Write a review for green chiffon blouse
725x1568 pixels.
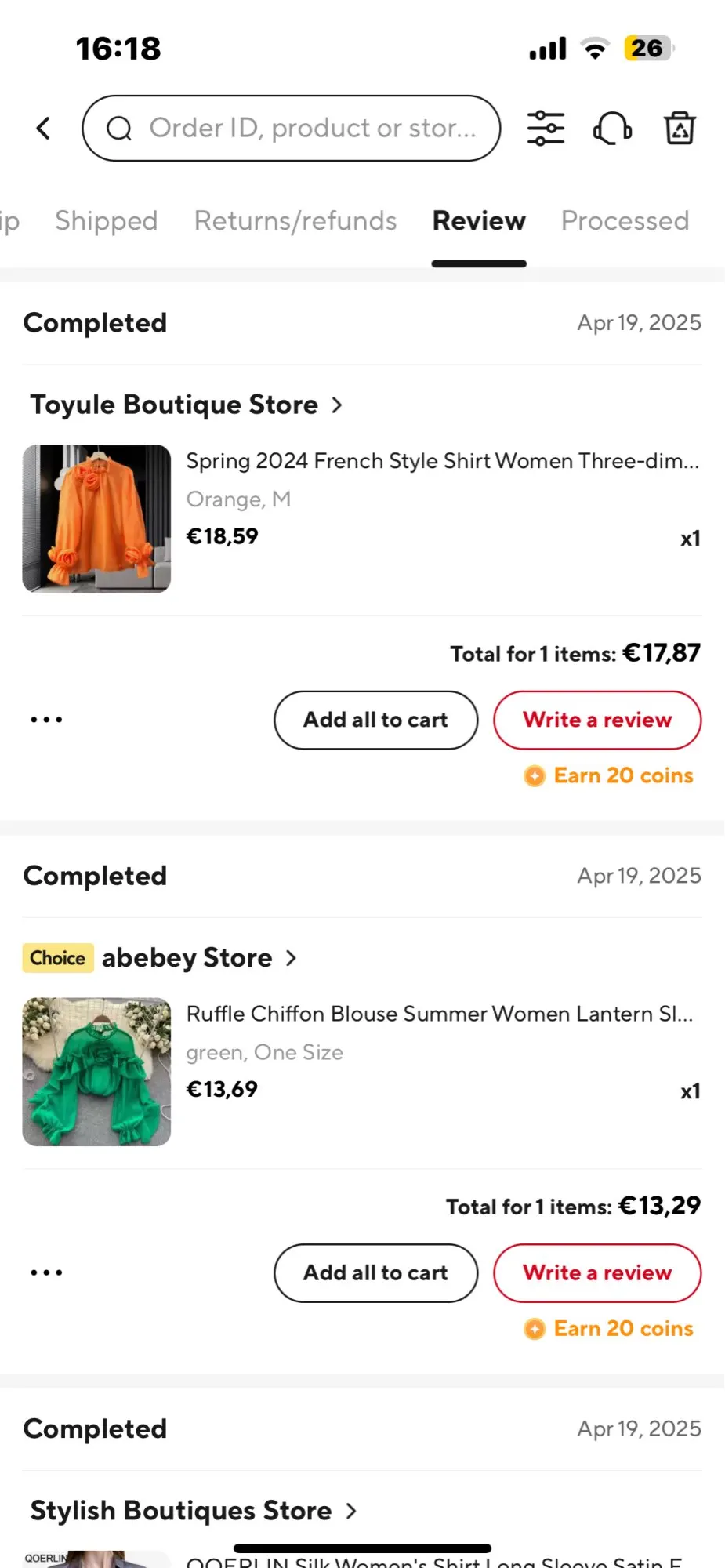(597, 1272)
